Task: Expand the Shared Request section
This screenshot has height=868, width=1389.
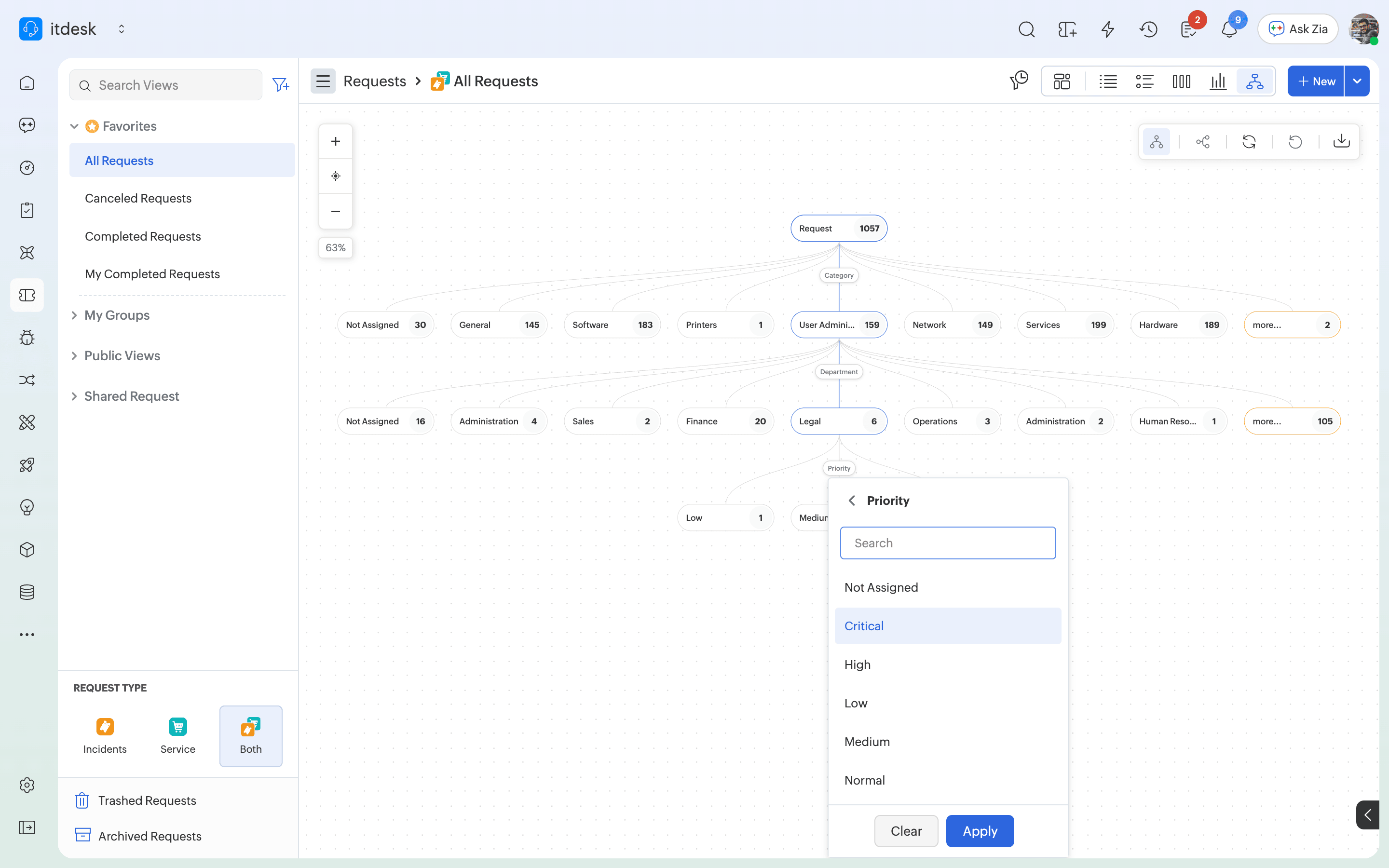Action: pyautogui.click(x=74, y=396)
